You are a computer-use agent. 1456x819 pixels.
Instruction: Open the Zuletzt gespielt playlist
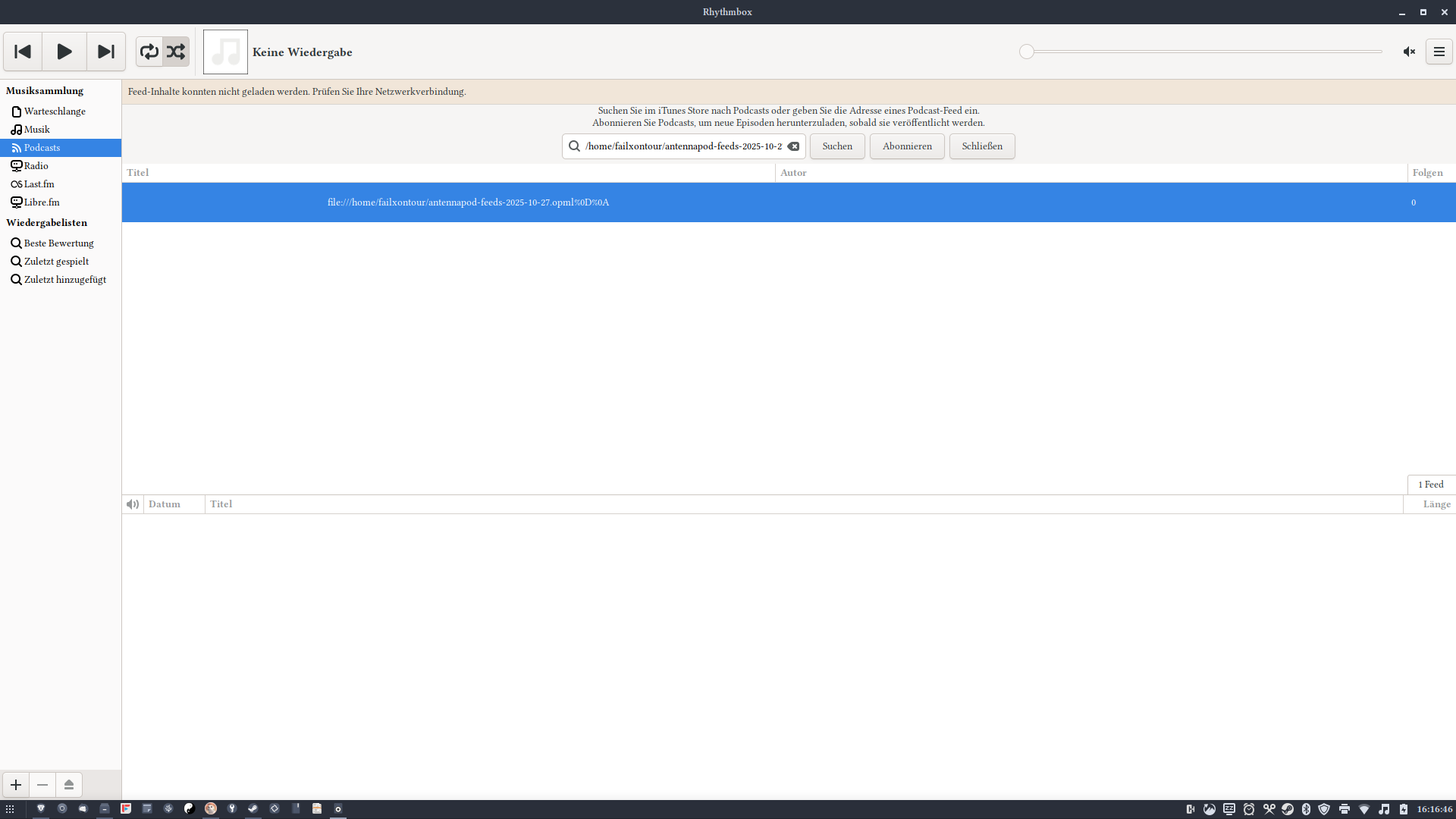click(56, 262)
